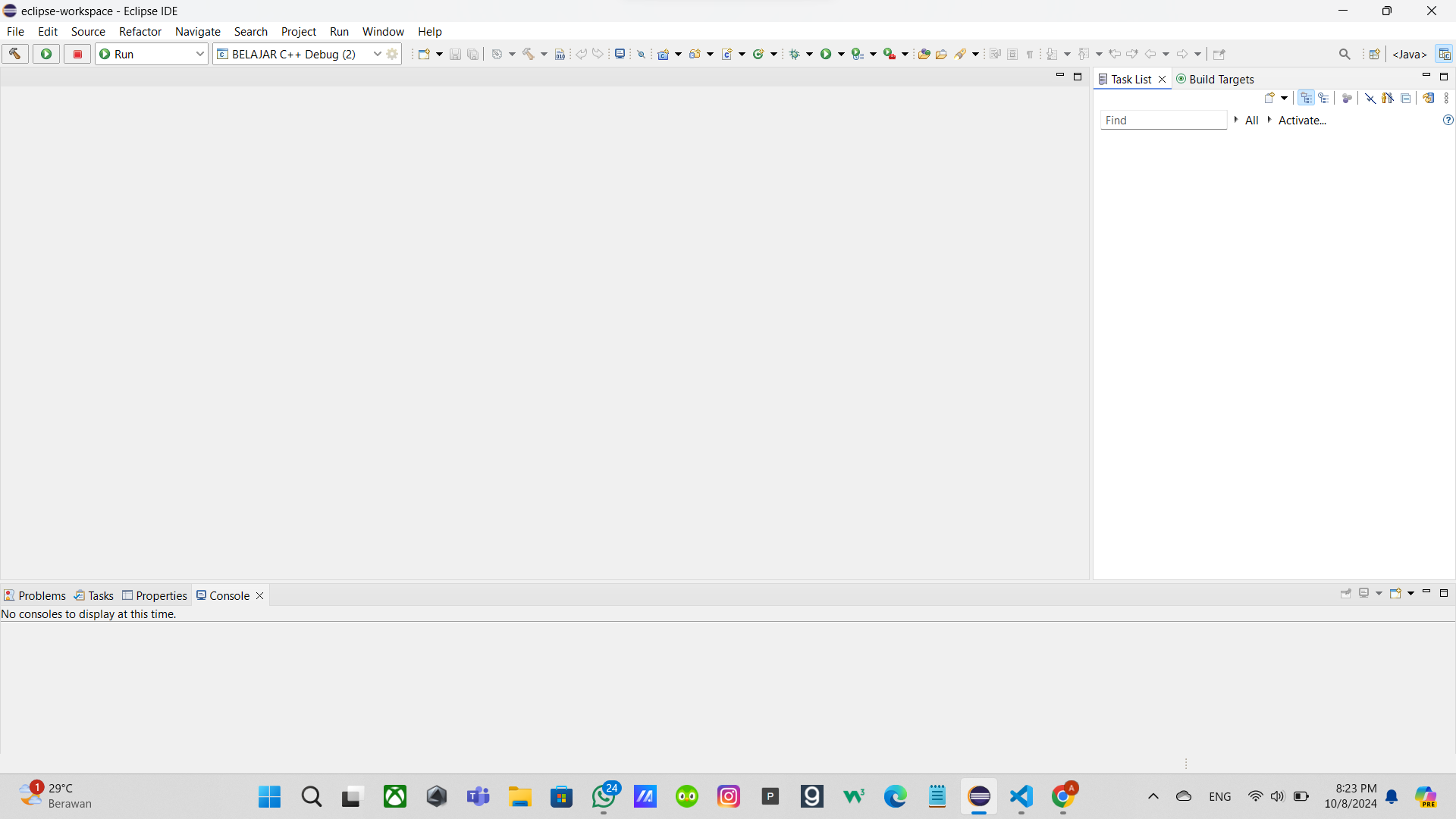Select the Problems tab in bottom panel
This screenshot has height=819, width=1456.
34,595
